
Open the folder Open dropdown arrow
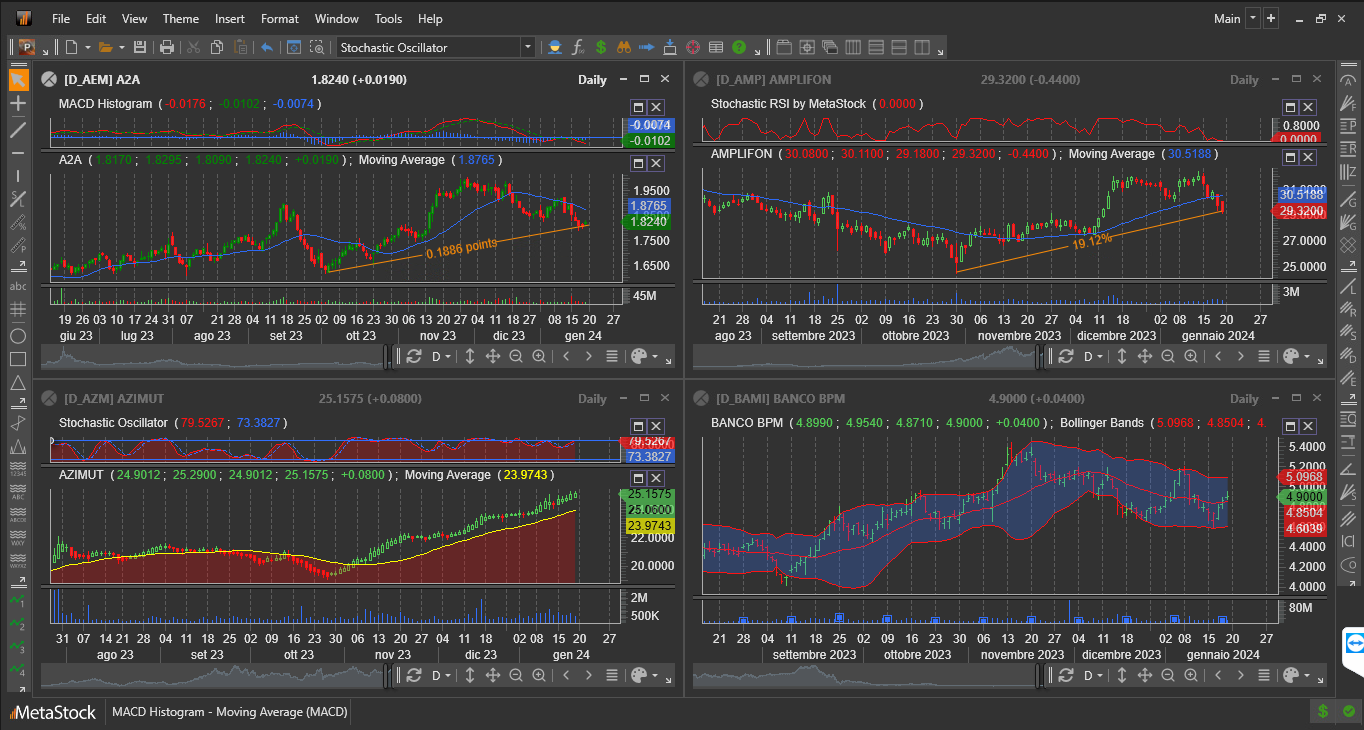(121, 47)
